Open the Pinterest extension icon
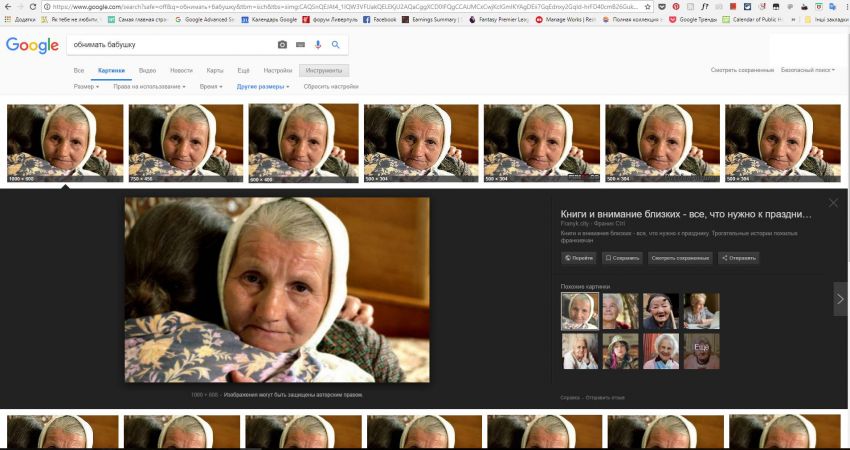Viewport: 850px width, 450px height. [x=676, y=7]
